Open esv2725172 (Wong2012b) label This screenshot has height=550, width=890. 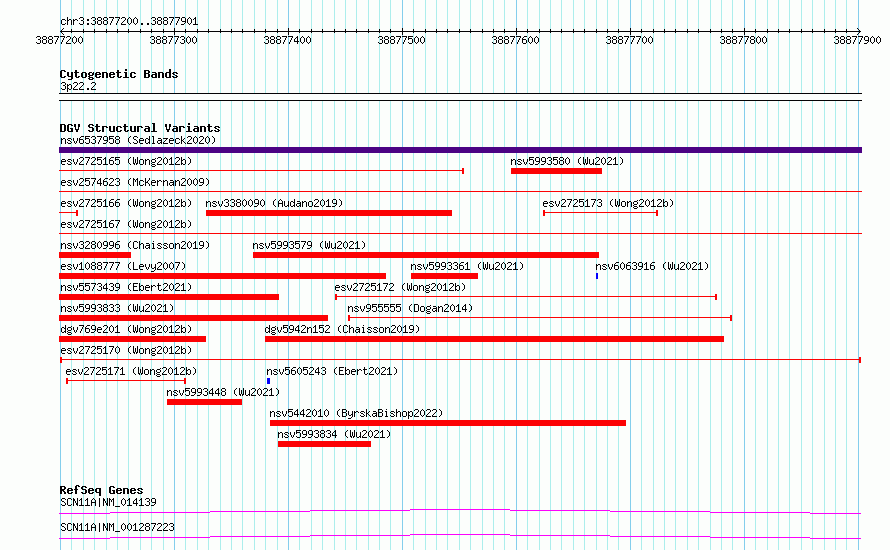click(x=400, y=287)
